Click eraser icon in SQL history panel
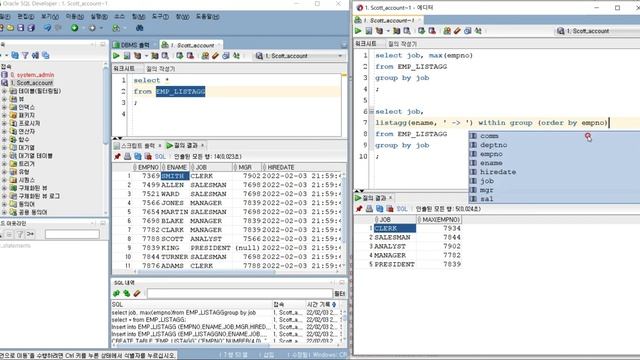The height and width of the screenshot is (360, 640). tap(137, 293)
